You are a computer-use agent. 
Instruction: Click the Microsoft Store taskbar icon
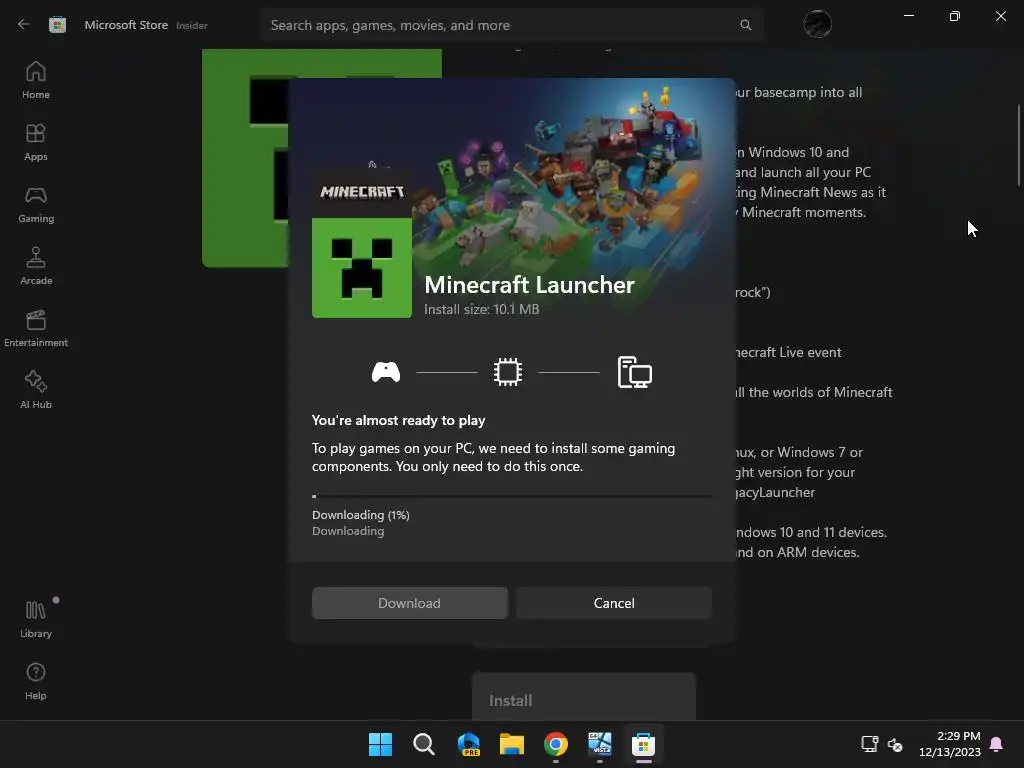click(x=643, y=744)
